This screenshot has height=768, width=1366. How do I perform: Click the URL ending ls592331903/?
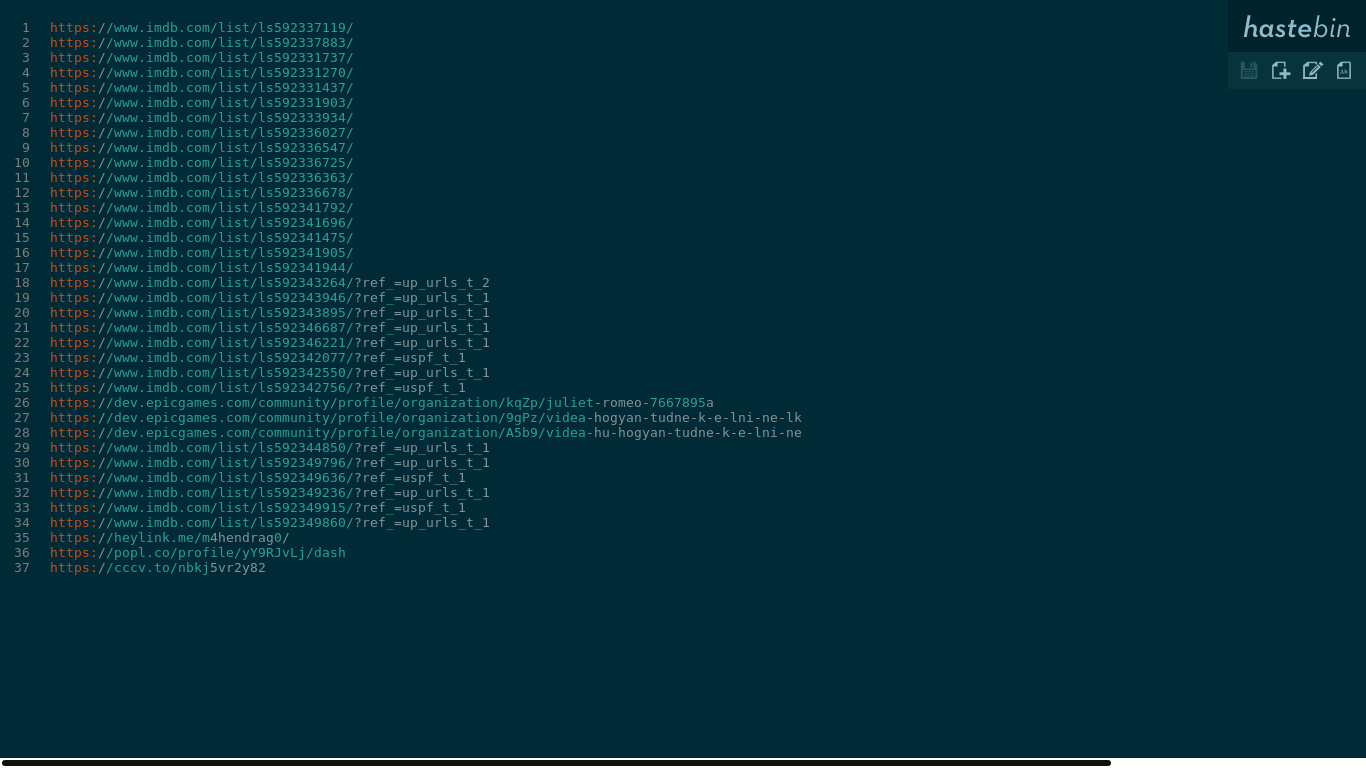pyautogui.click(x=202, y=103)
